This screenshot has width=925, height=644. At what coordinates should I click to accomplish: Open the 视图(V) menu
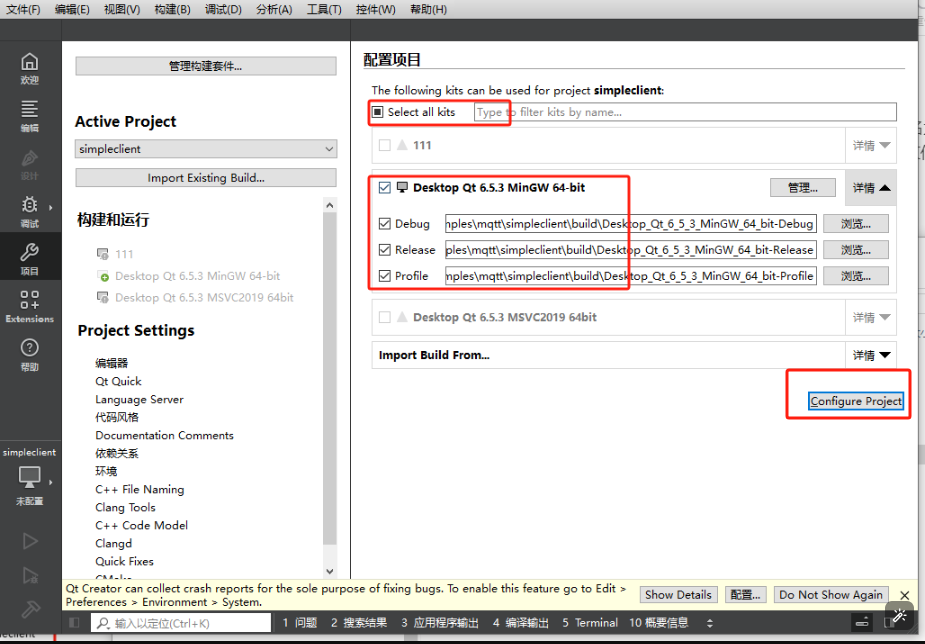point(122,9)
